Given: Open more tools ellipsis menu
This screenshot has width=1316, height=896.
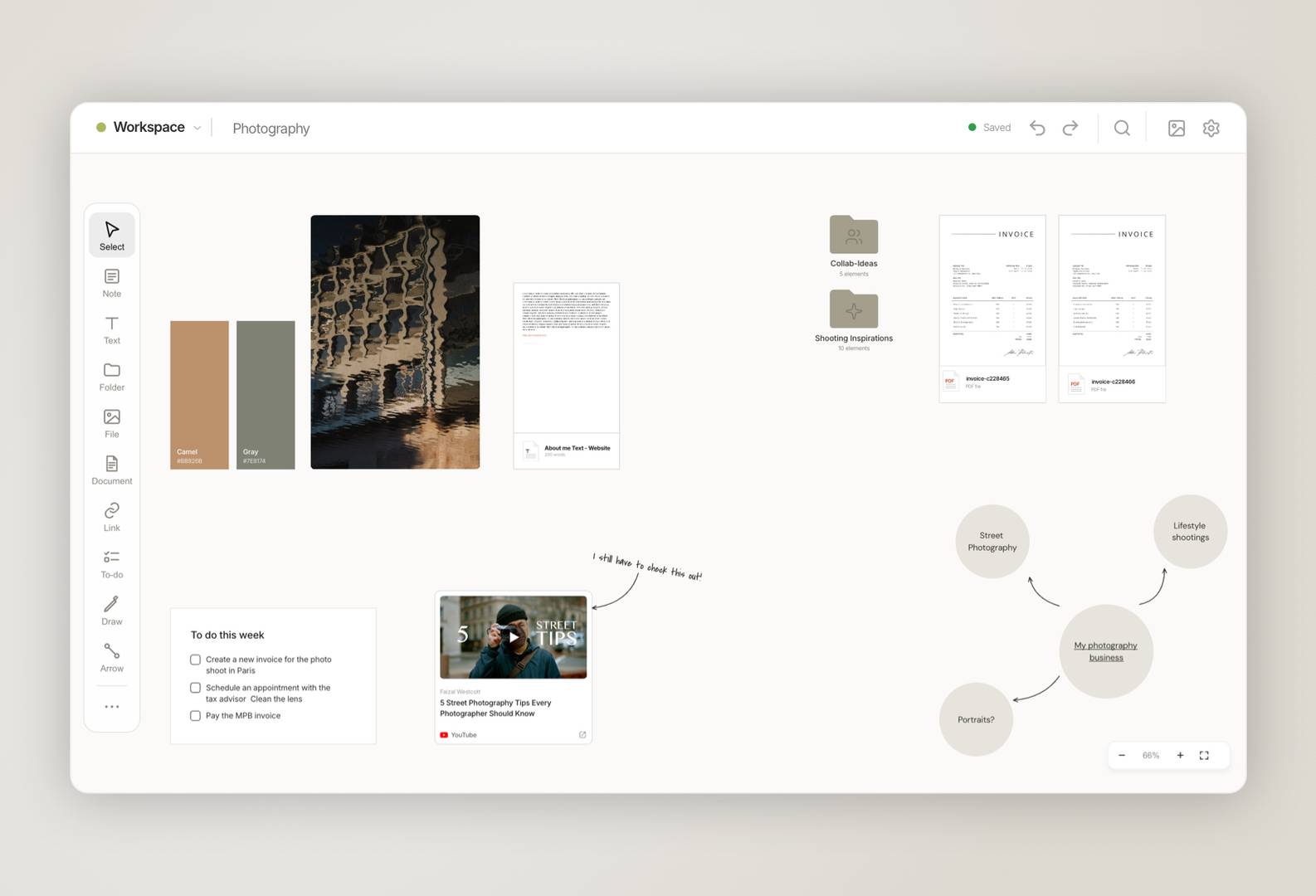Looking at the screenshot, I should point(112,707).
